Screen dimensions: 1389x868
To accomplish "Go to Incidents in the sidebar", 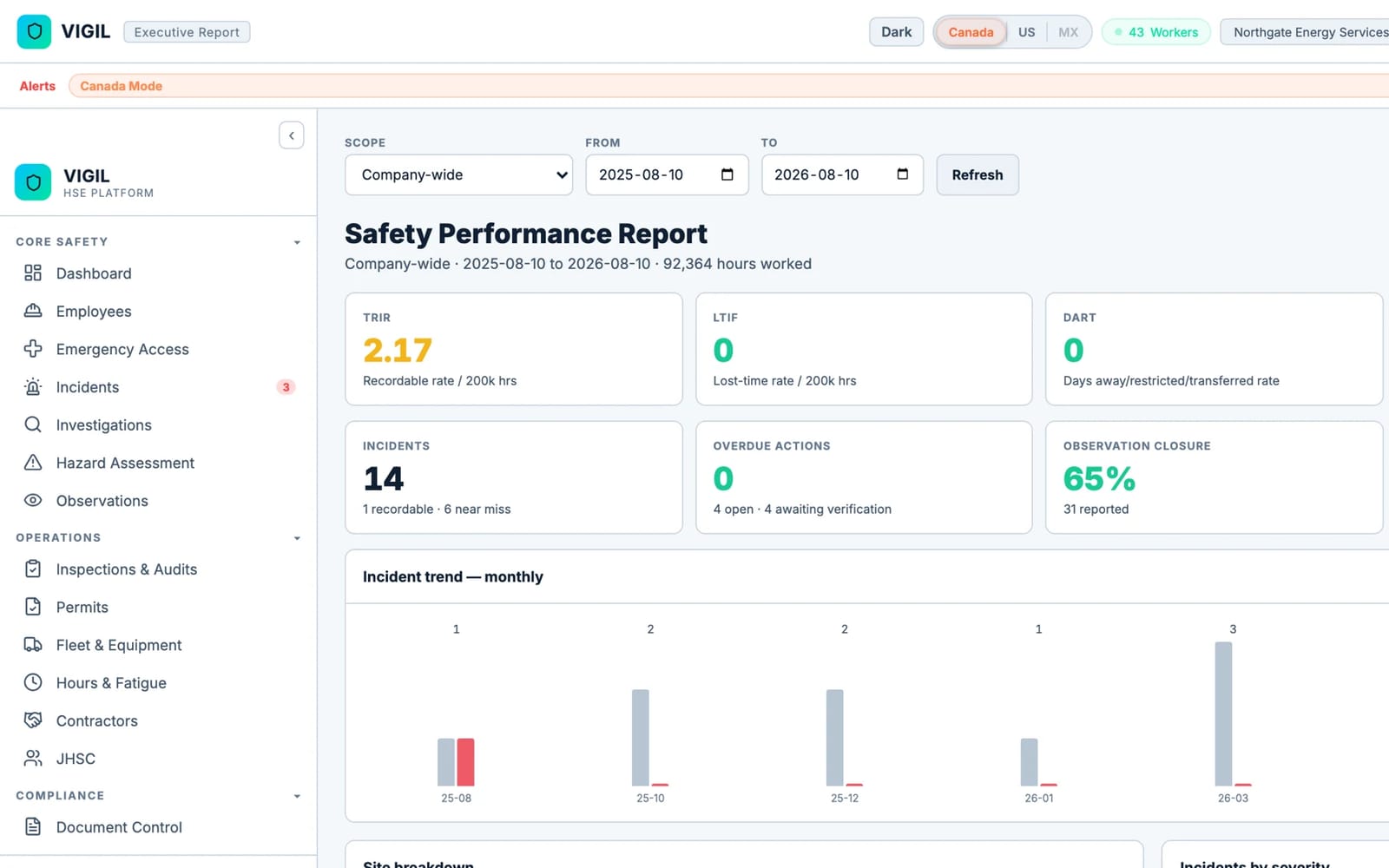I will click(158, 387).
